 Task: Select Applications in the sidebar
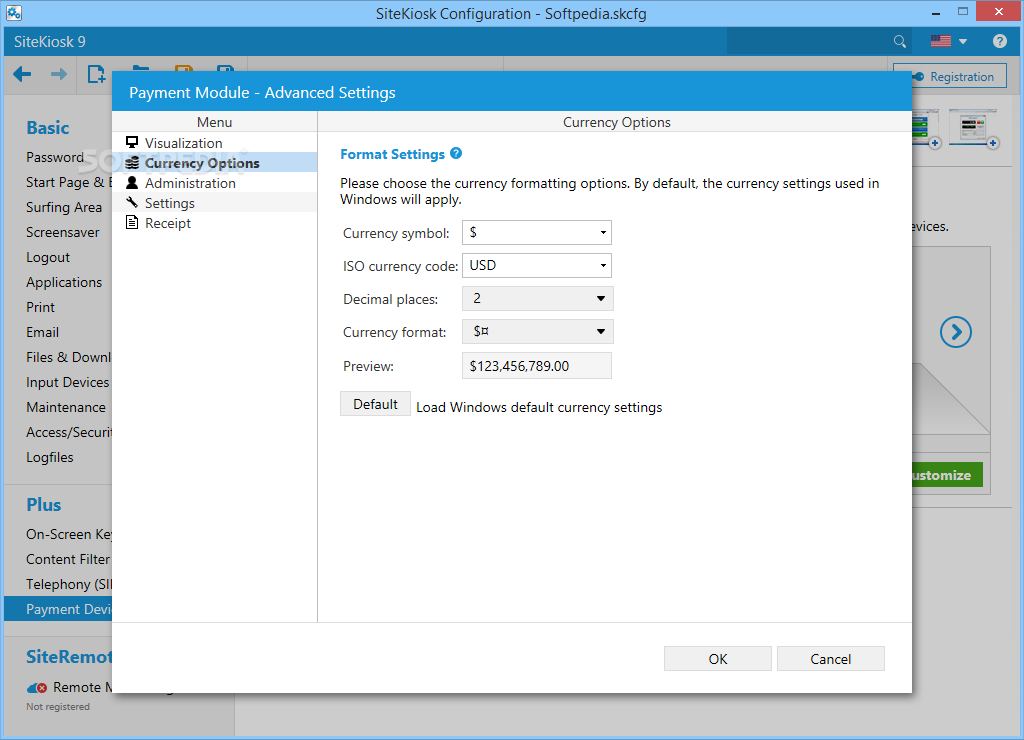[x=64, y=282]
